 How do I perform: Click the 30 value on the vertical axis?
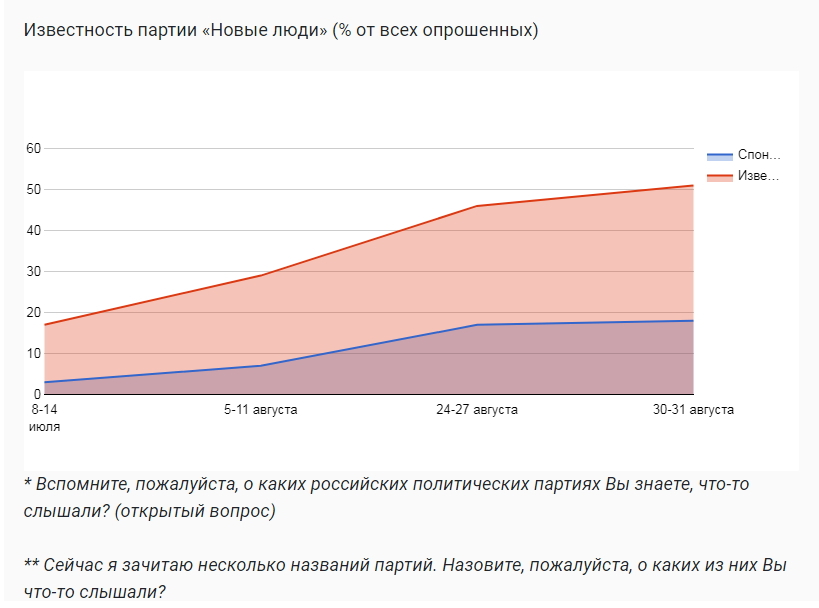tap(33, 272)
